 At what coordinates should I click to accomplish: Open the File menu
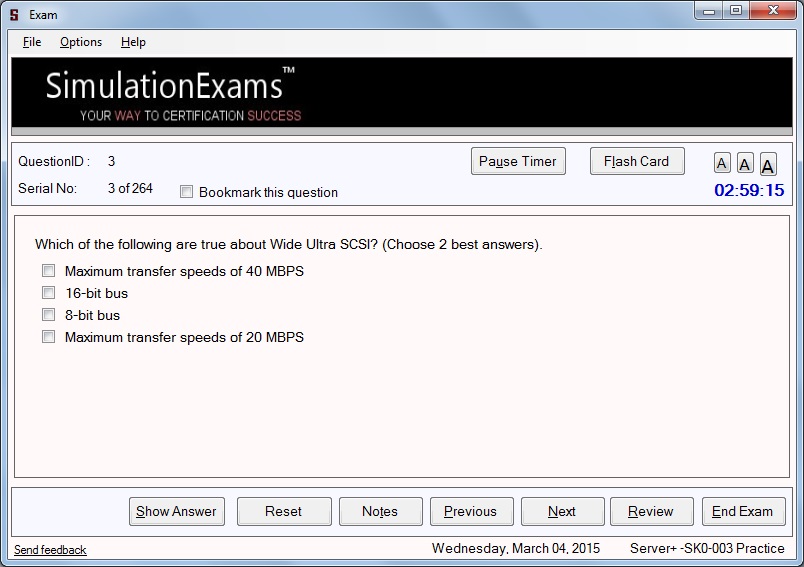(32, 42)
